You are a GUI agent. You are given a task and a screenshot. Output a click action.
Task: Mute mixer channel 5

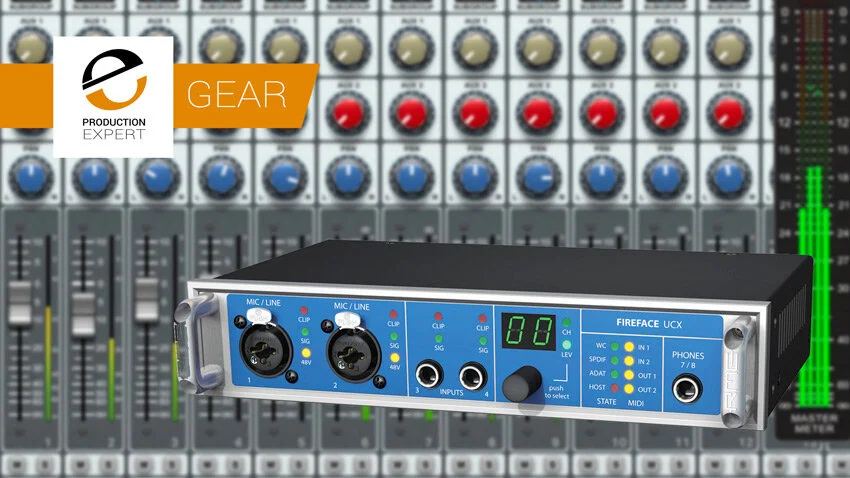[x=271, y=464]
